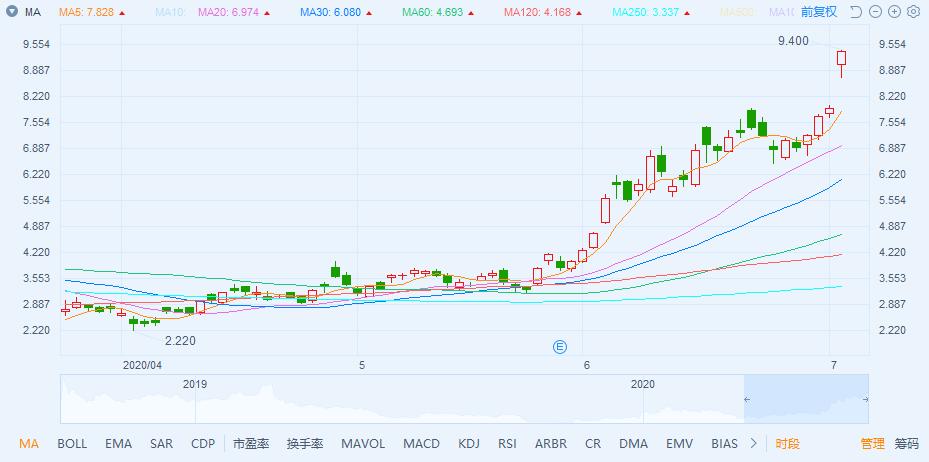Click the 2019 area in the navigator
The width and height of the screenshot is (929, 462).
[x=195, y=384]
